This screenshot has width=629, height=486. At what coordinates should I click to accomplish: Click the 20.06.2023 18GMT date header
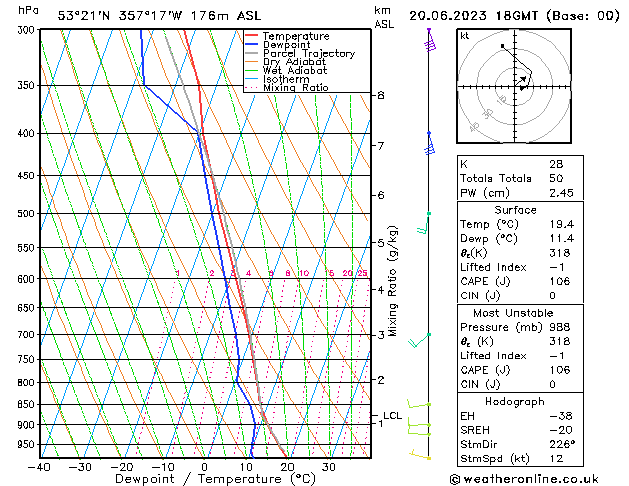tap(473, 16)
